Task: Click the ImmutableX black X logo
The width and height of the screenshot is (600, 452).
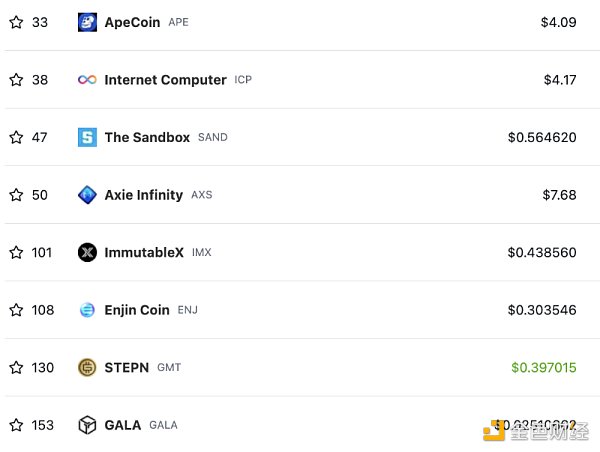Action: point(87,253)
